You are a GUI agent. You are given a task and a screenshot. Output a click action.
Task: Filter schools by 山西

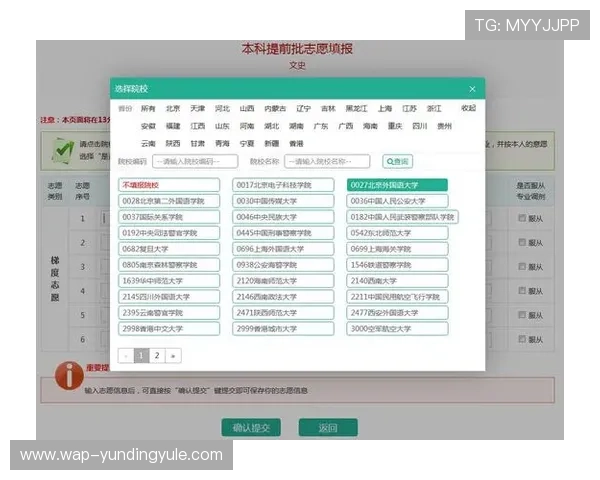pyautogui.click(x=247, y=109)
